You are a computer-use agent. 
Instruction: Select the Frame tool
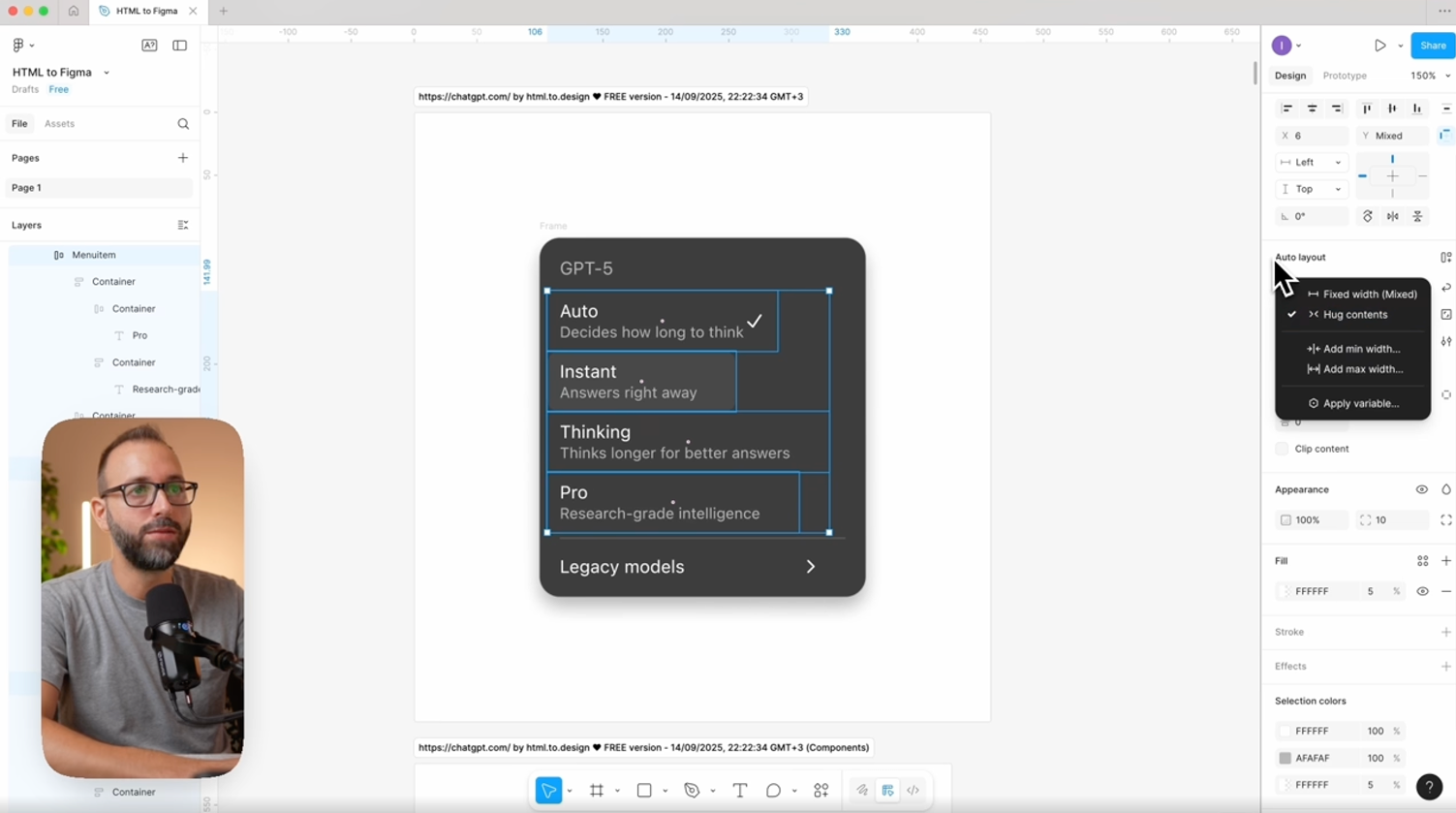click(x=597, y=791)
